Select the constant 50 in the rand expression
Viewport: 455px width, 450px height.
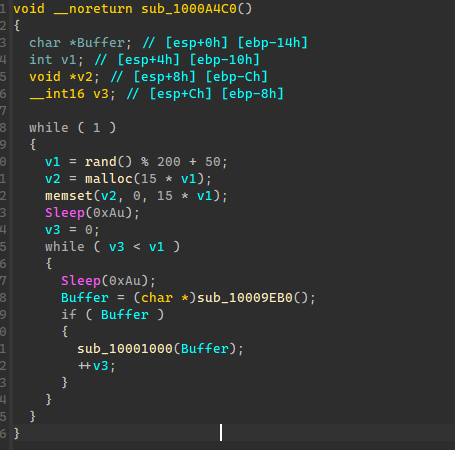tap(213, 162)
